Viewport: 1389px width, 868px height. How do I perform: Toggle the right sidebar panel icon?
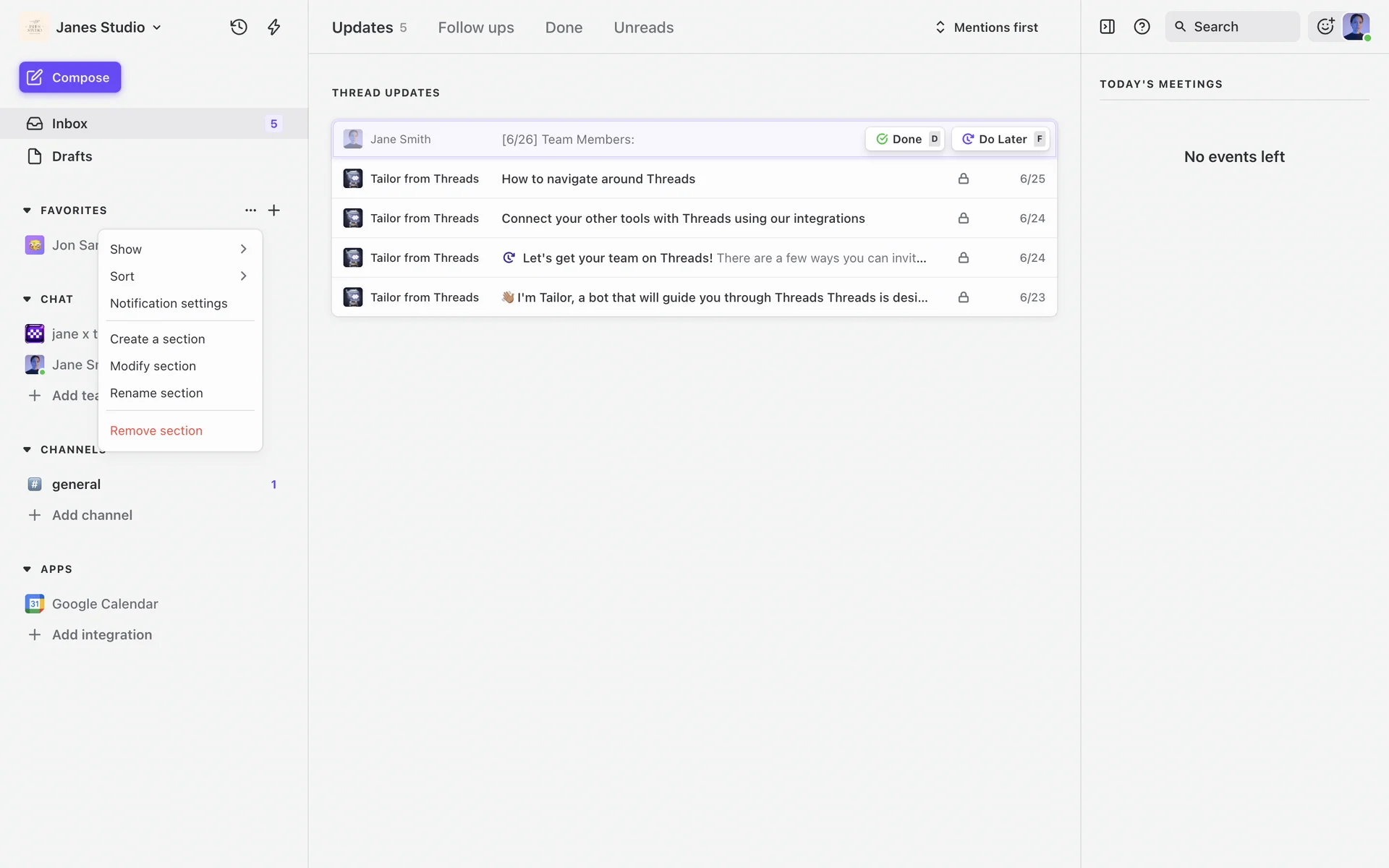point(1107,27)
